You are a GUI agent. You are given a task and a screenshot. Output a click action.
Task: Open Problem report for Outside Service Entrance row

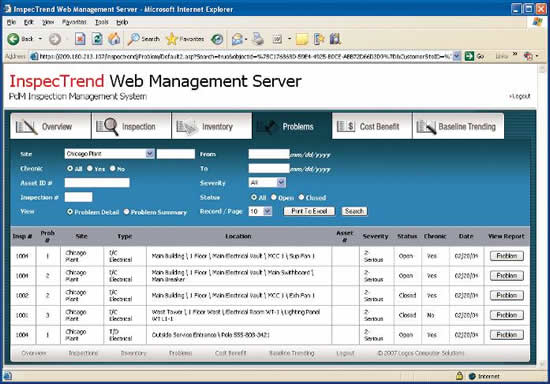coord(507,335)
